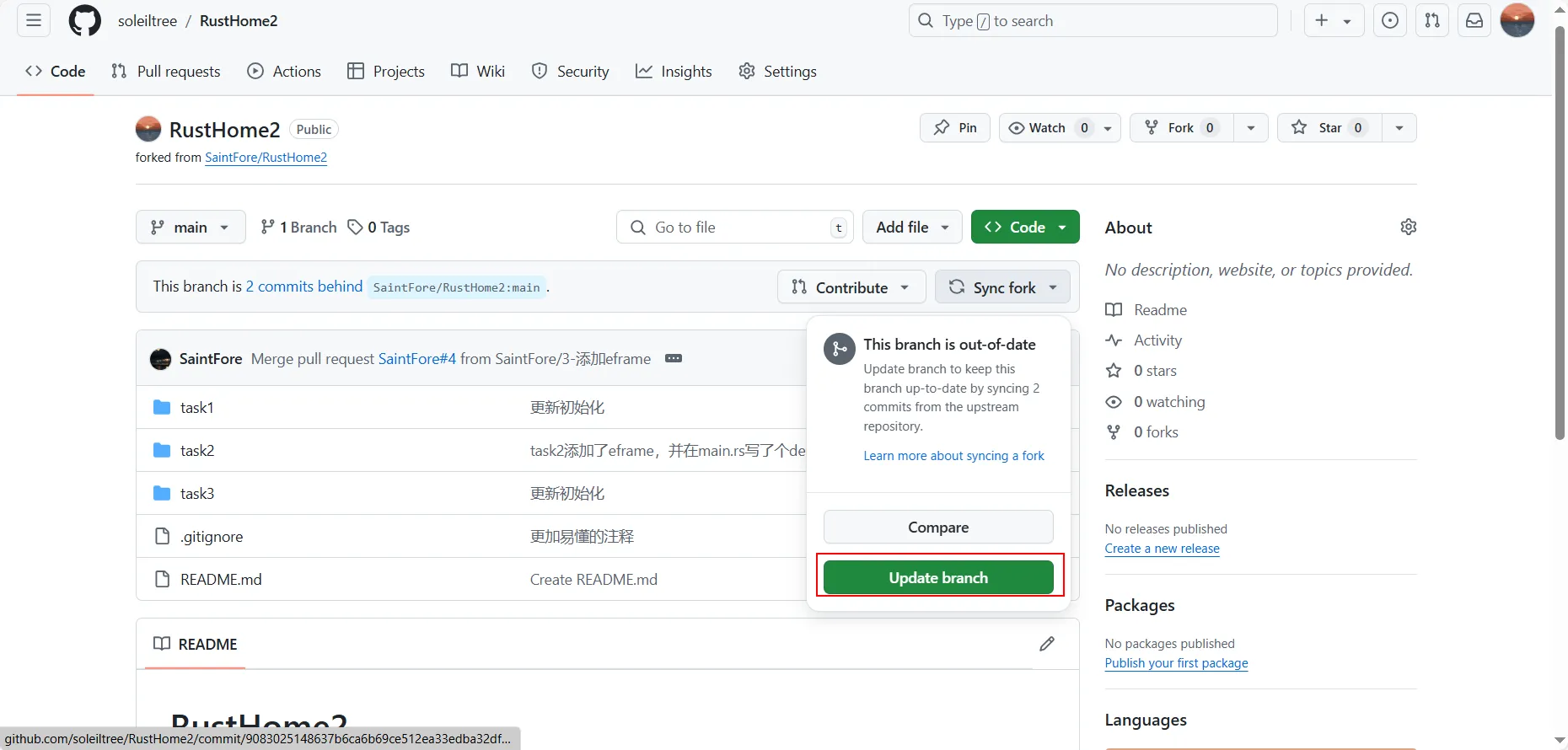Viewport: 1568px width, 750px height.
Task: Click the About settings gear icon
Action: (1408, 227)
